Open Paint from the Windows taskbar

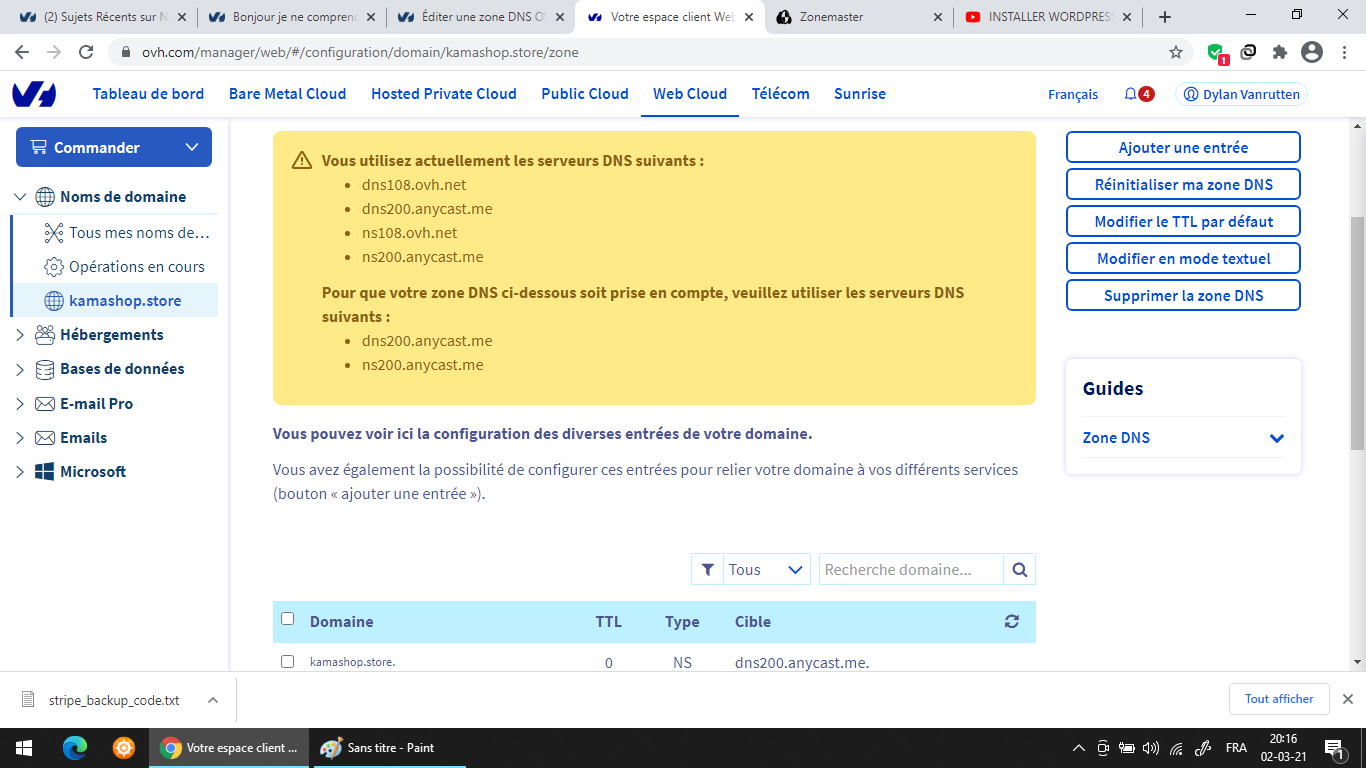click(377, 748)
